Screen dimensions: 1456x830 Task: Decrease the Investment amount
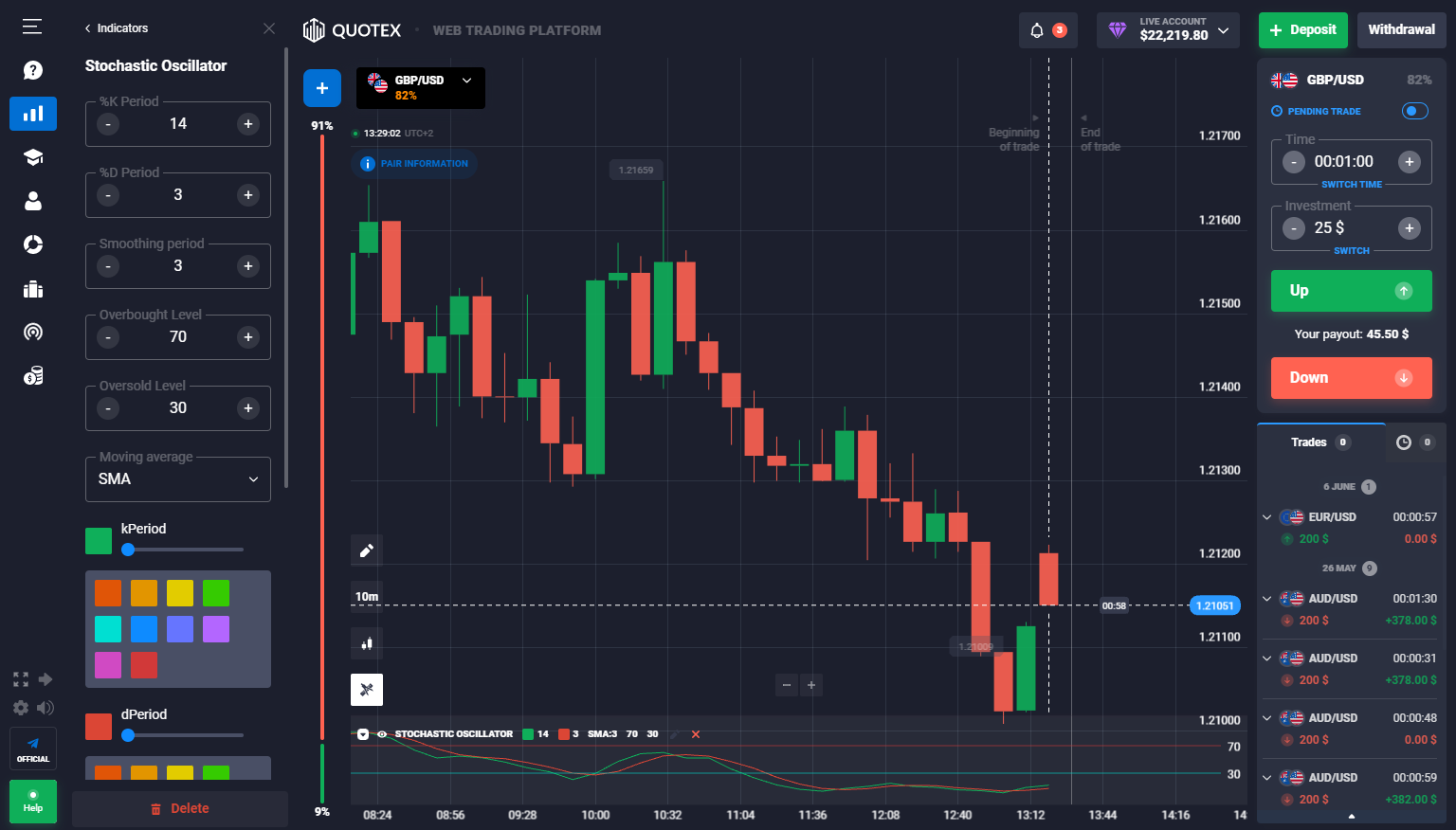point(1294,228)
